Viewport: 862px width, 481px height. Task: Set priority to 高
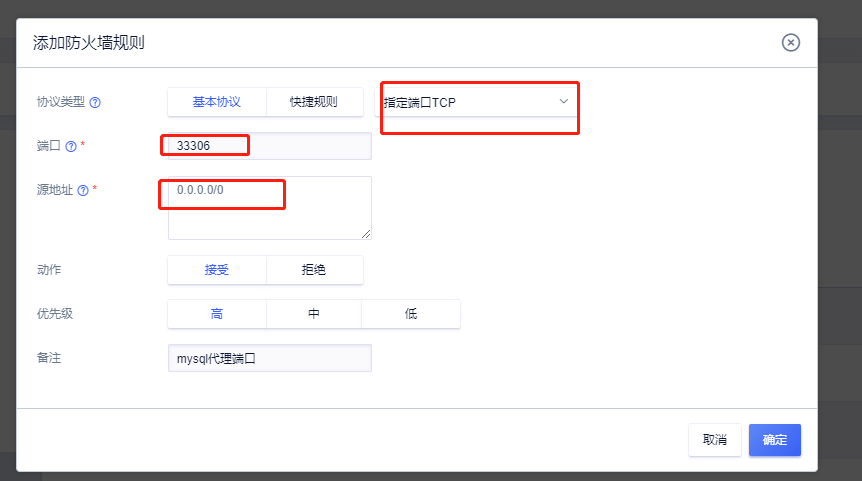217,314
